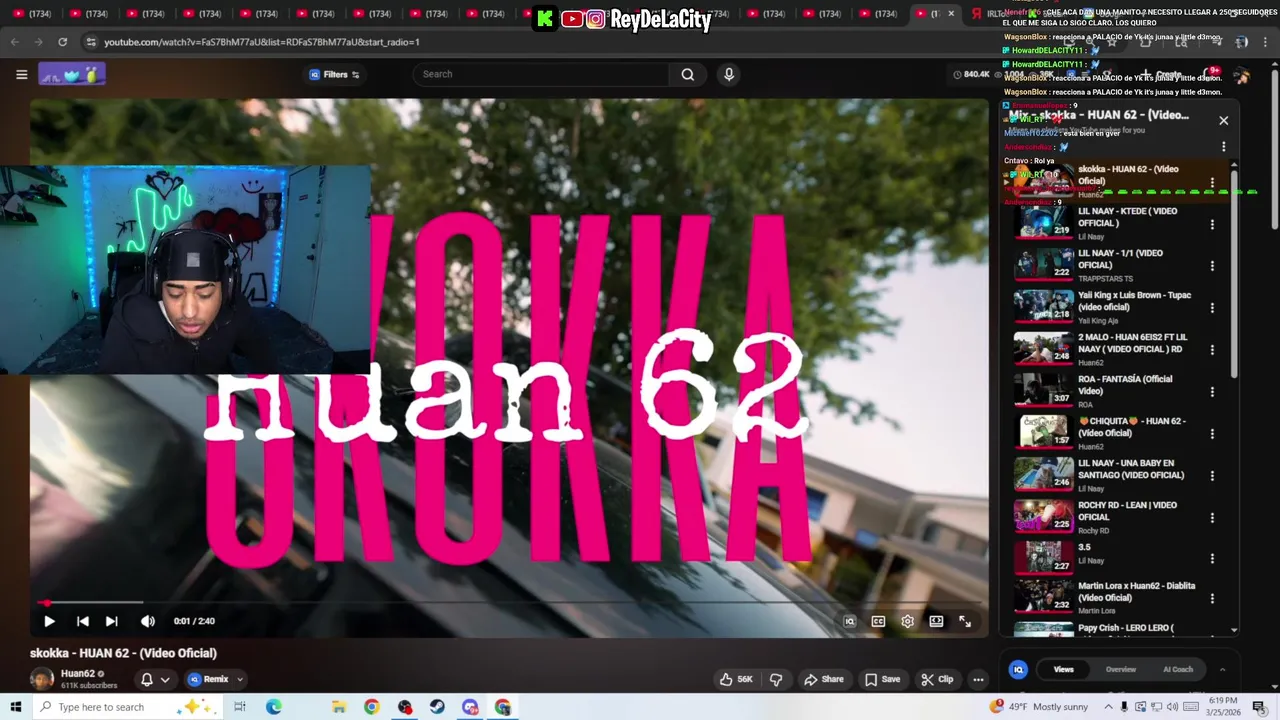Click the red video progress bar
The image size is (1280, 720).
(509, 602)
